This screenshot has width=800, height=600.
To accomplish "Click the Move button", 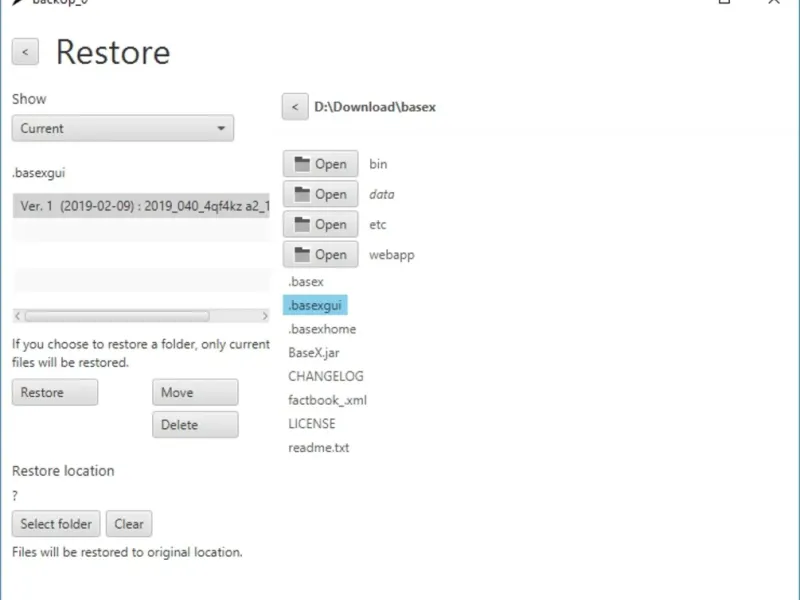I will (x=195, y=392).
